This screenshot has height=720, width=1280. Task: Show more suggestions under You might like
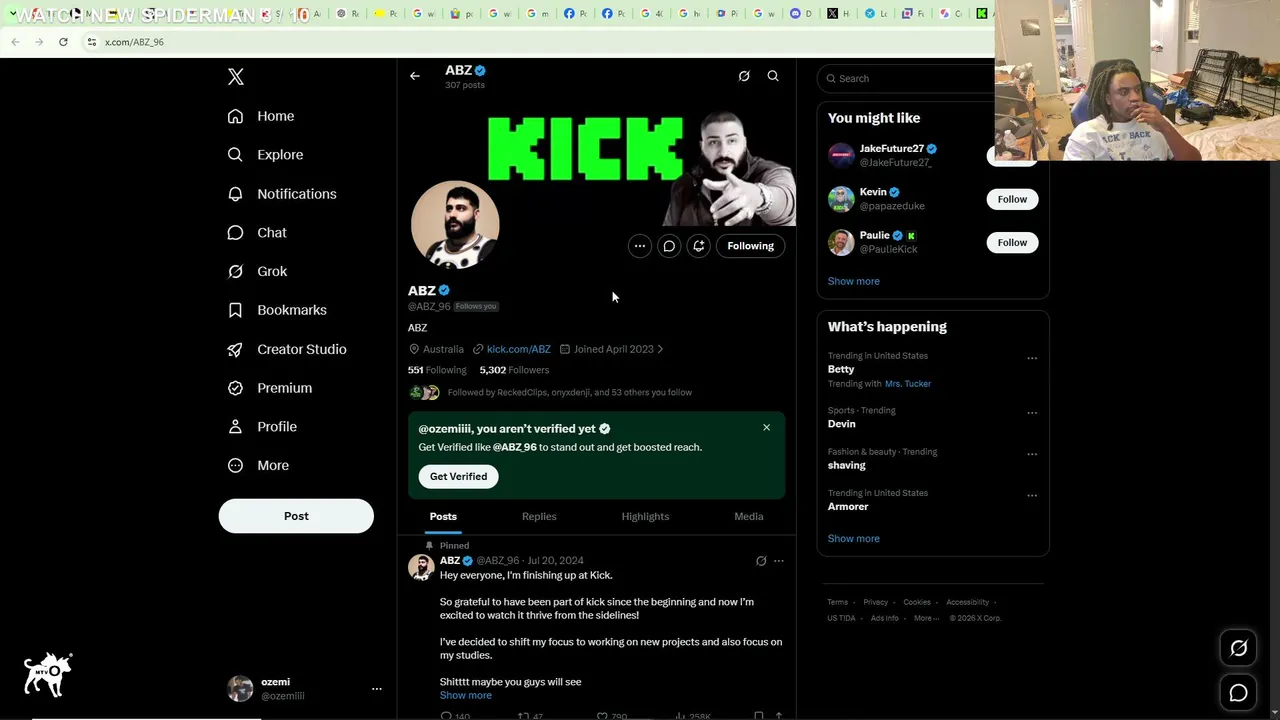tap(854, 282)
